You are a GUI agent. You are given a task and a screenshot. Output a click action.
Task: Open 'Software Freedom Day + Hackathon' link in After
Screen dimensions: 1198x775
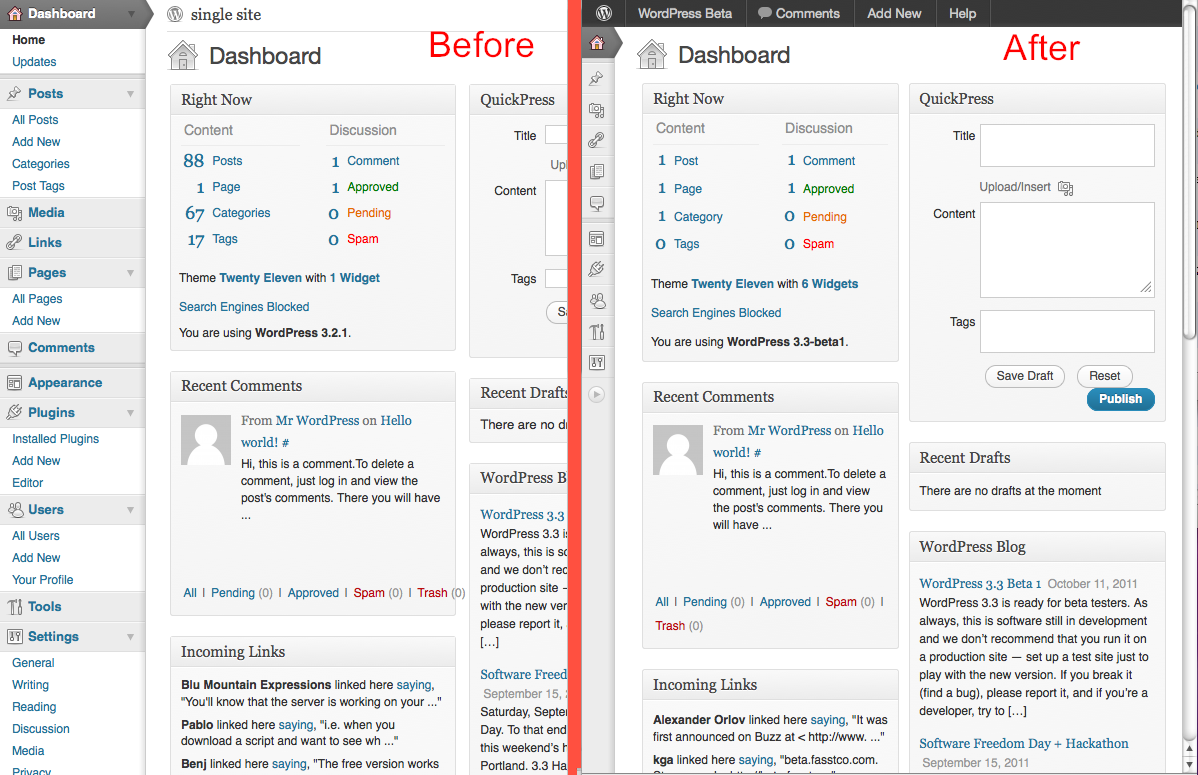pos(1024,744)
